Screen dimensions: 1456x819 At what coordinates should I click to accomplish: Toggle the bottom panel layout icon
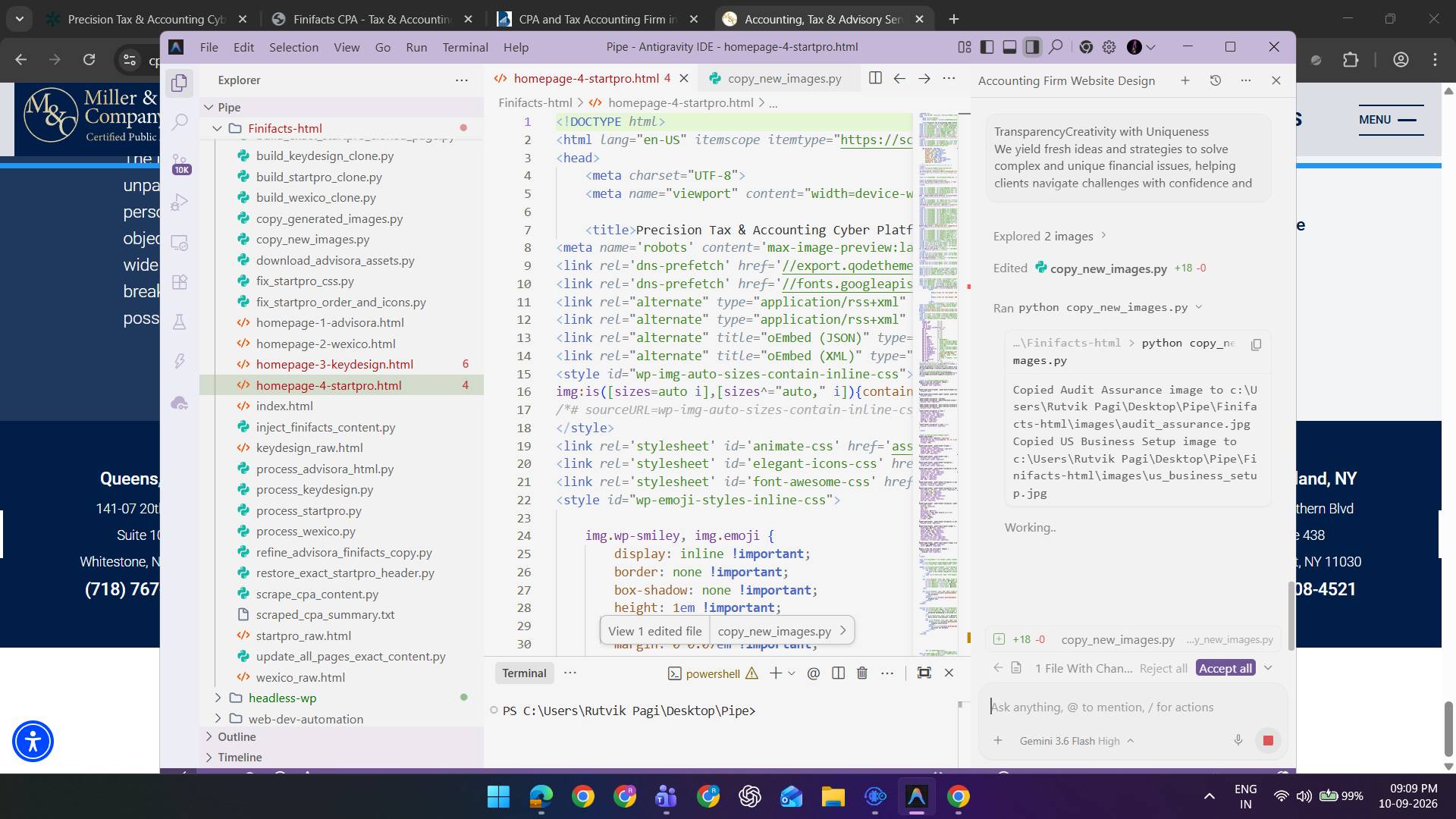tap(1009, 47)
